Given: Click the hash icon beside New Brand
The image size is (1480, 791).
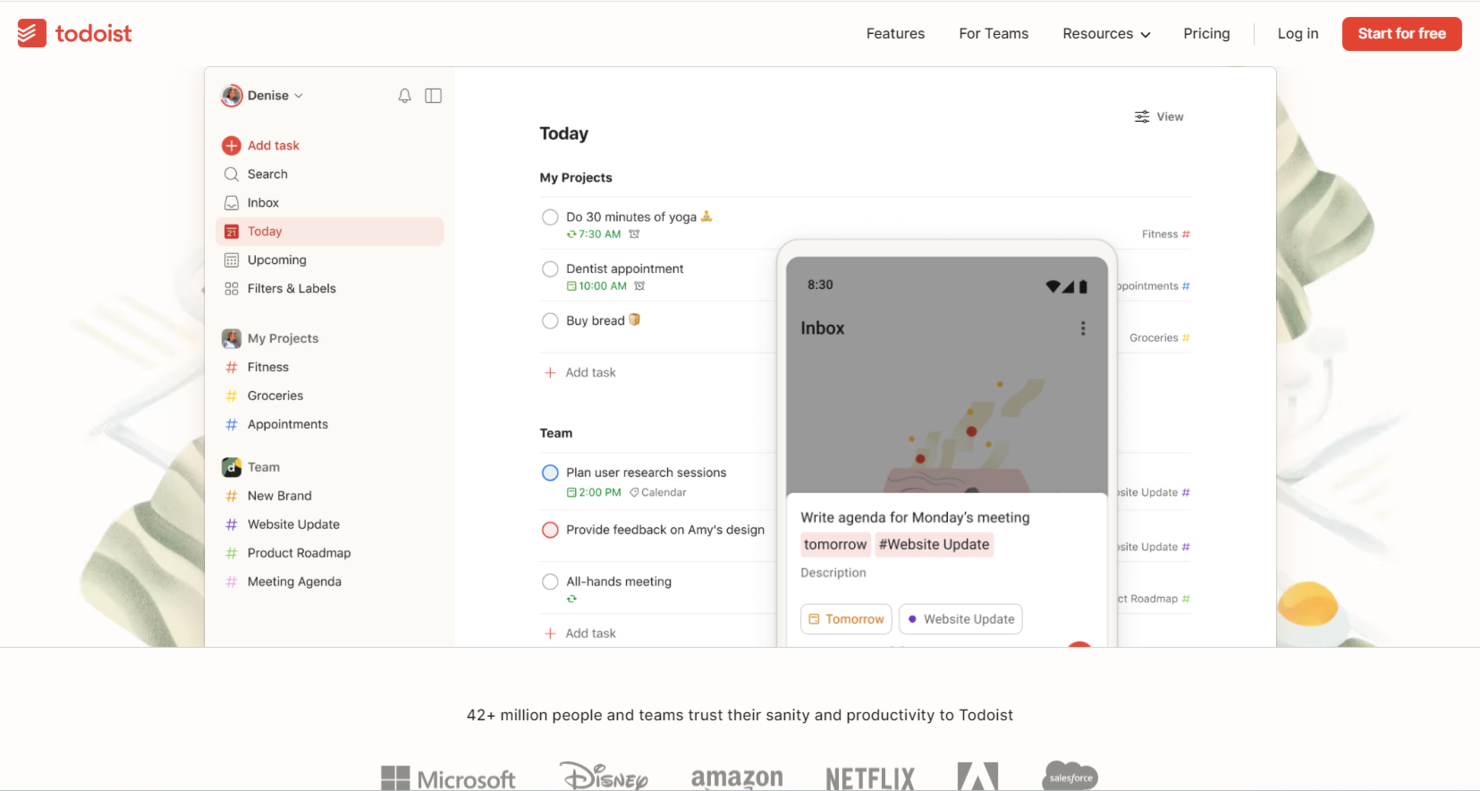Looking at the screenshot, I should pos(231,496).
